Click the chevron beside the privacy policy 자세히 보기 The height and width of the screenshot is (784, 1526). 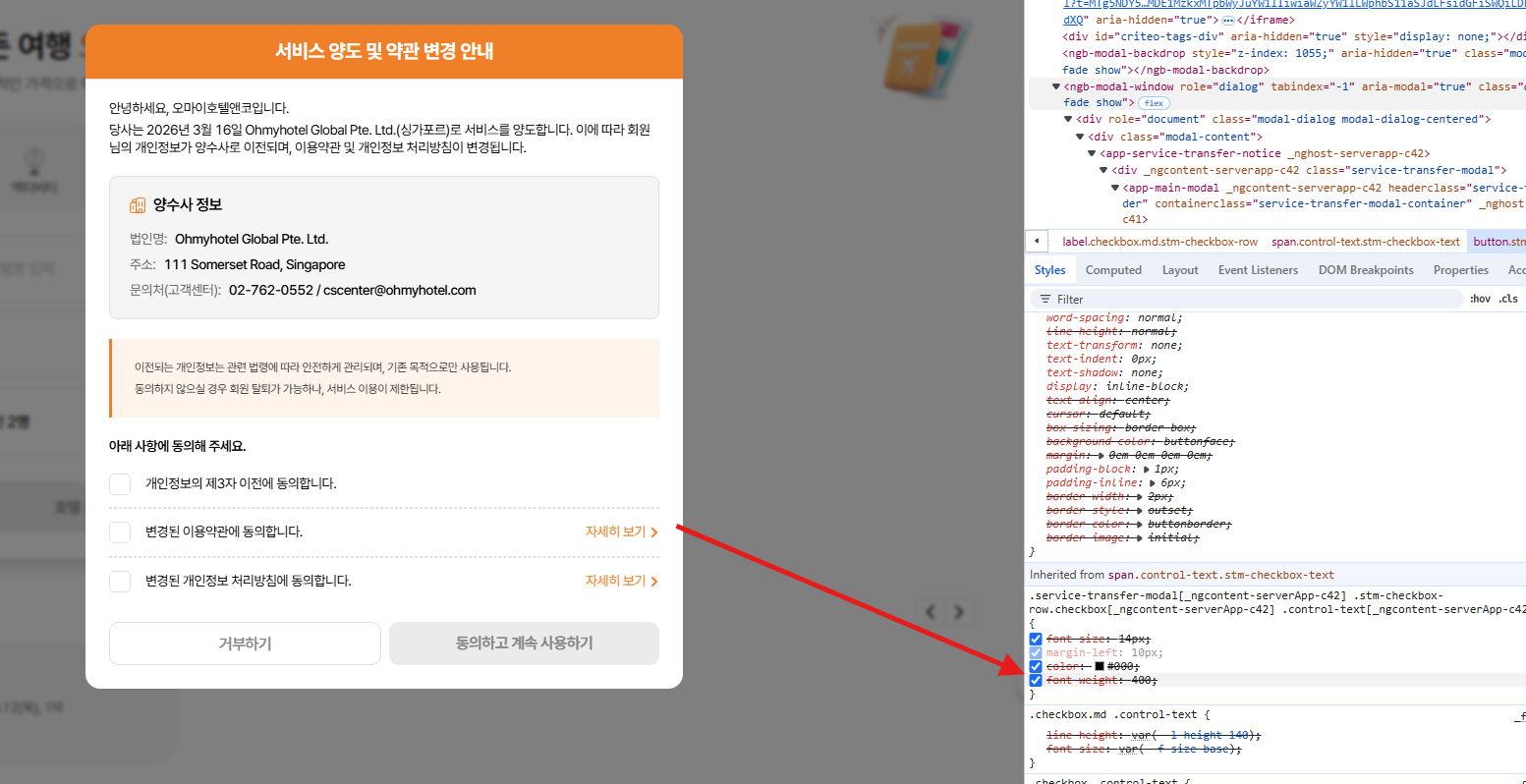pyautogui.click(x=654, y=582)
